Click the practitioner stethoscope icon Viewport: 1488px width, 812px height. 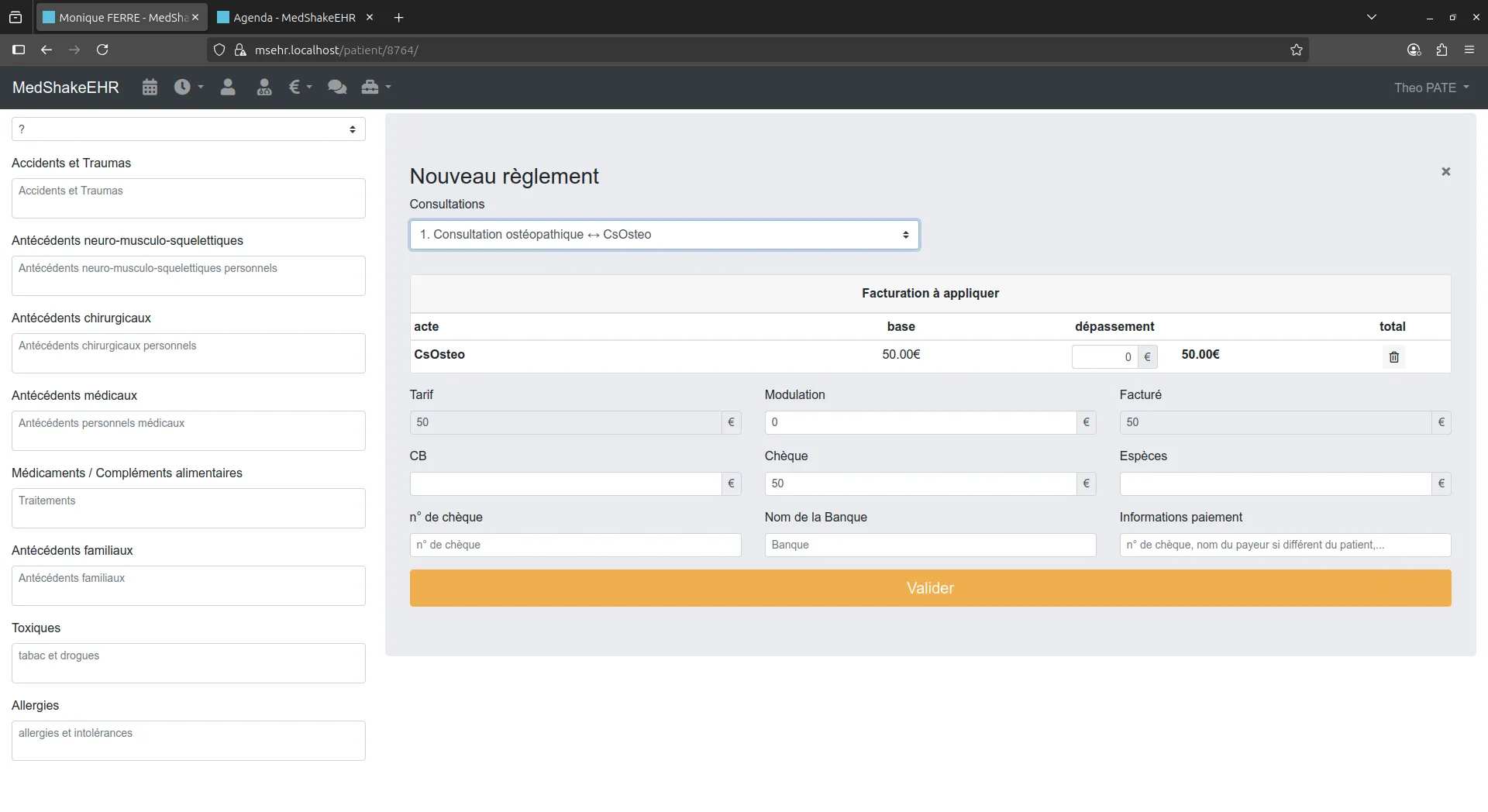[263, 87]
